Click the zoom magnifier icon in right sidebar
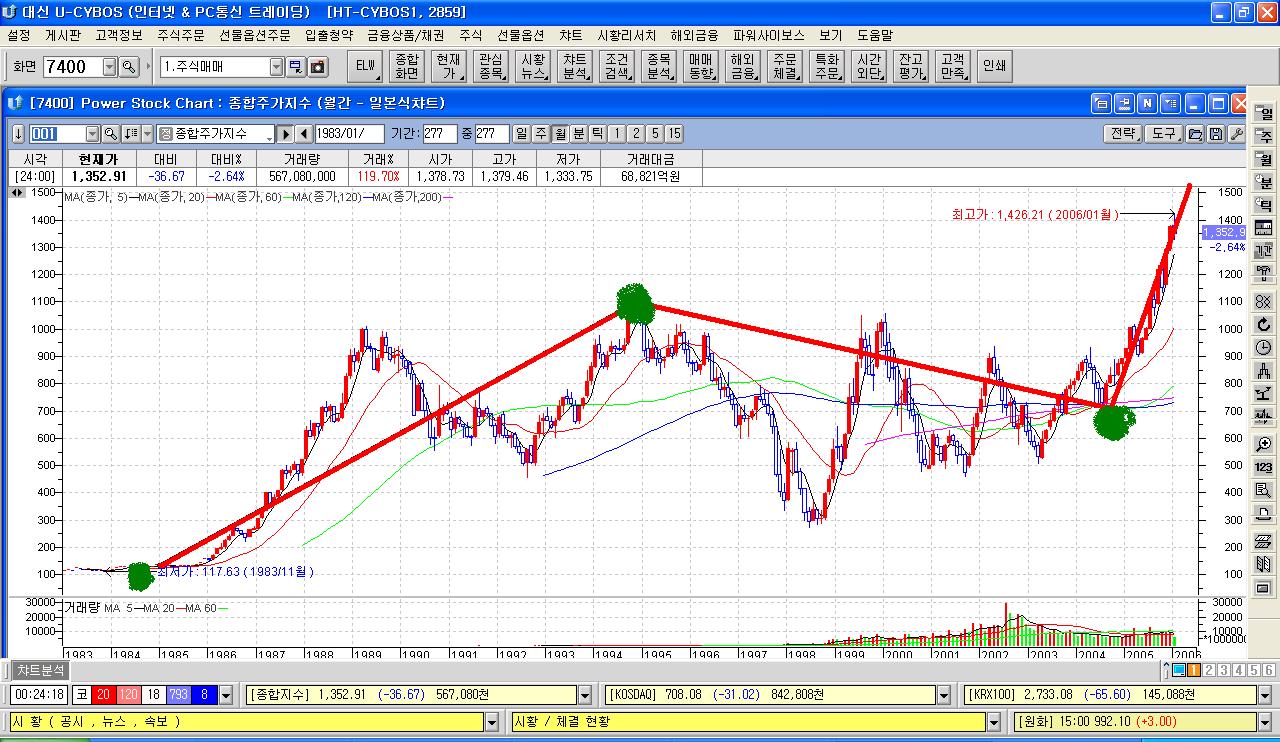This screenshot has height=742, width=1280. (1263, 445)
